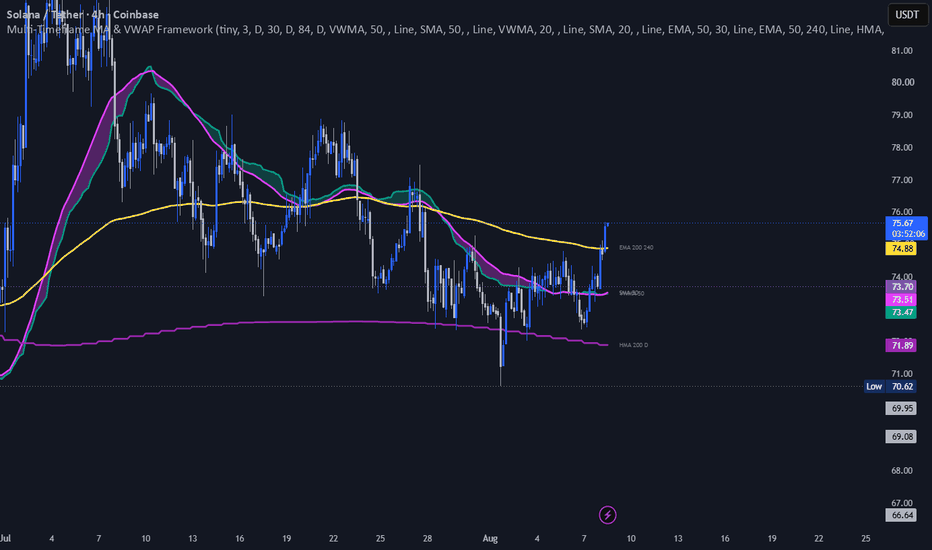Click the countdown timer 03:52:06

coord(908,234)
